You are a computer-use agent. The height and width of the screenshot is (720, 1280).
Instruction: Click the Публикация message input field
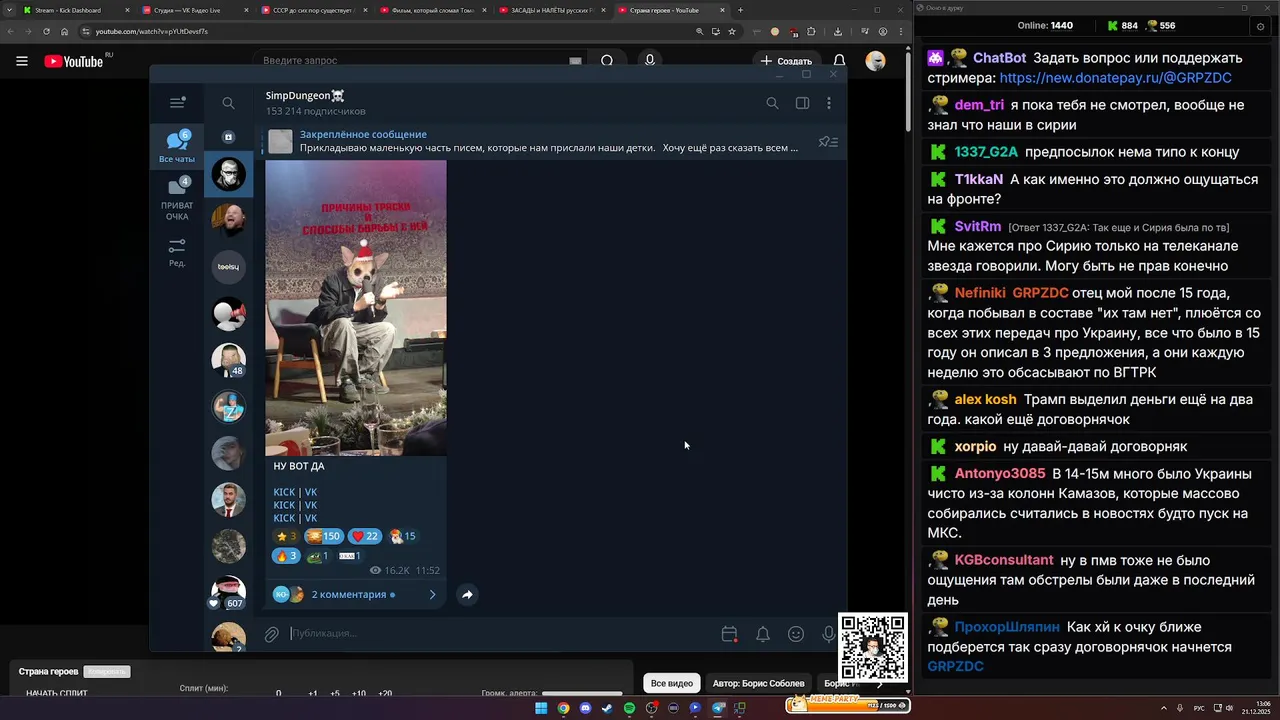click(500, 633)
